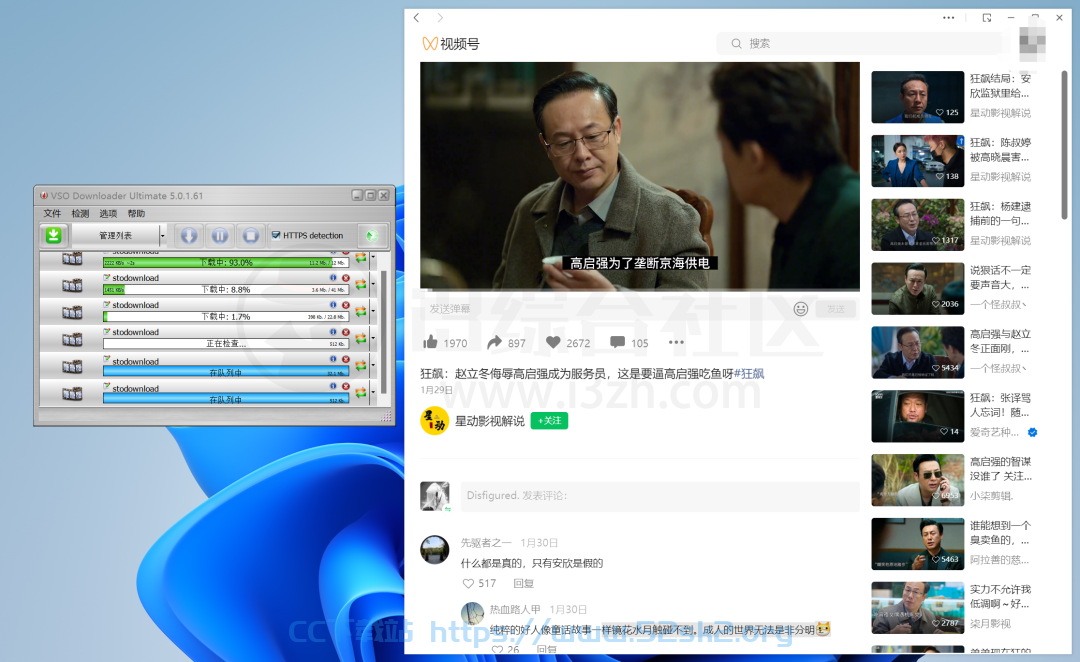1080x662 pixels.
Task: Click the pop-out window icon in 视频号 title bar
Action: pyautogui.click(x=987, y=18)
